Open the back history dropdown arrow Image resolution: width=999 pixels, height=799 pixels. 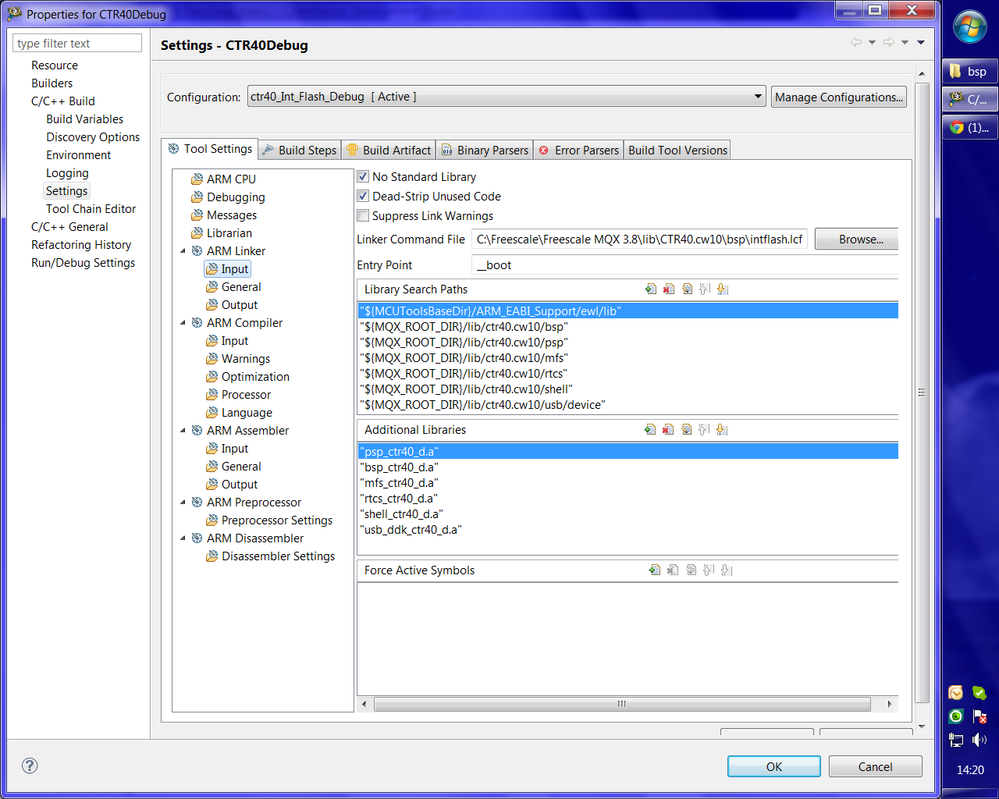(872, 43)
